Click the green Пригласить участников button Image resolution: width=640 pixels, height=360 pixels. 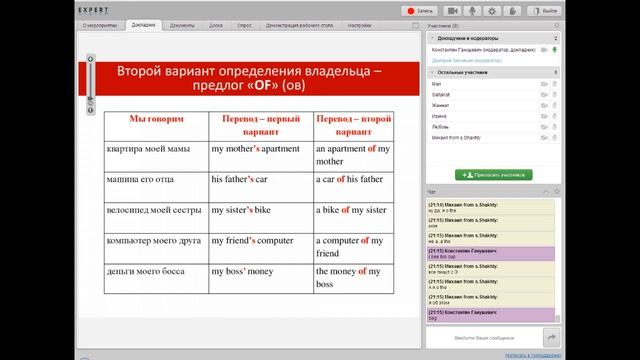pyautogui.click(x=493, y=175)
